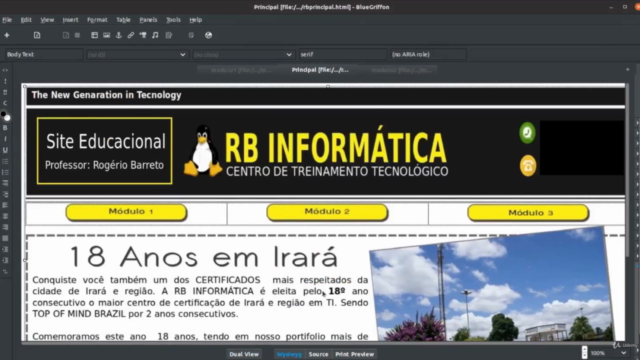
Task: Open the text color picker circles
Action: 5,116
